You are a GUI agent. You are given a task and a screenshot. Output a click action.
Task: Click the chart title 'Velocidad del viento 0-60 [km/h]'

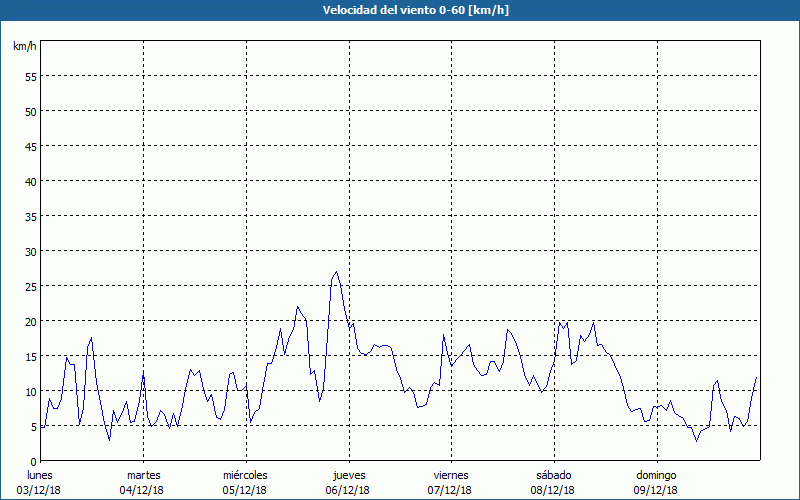(415, 10)
